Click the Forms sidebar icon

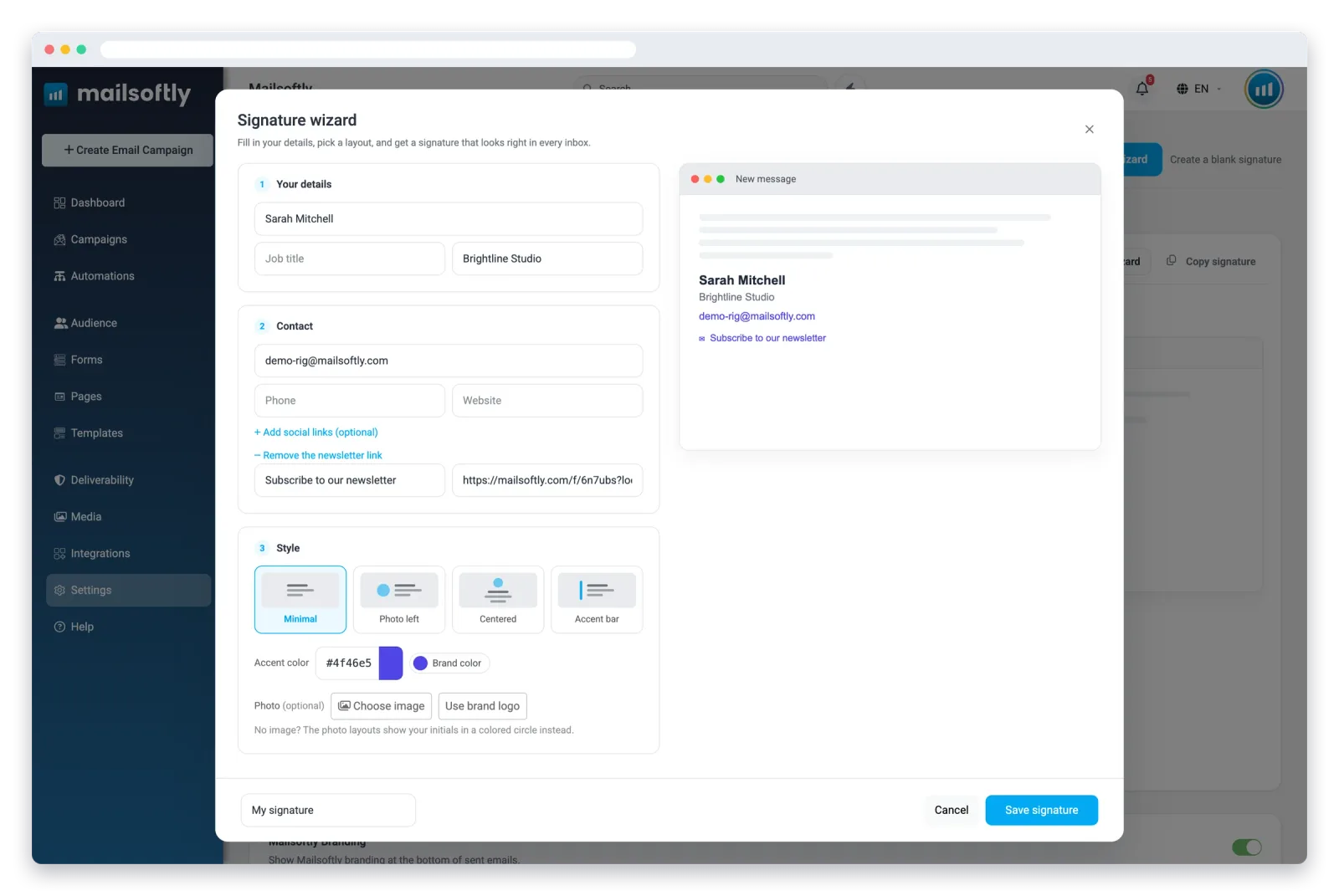(x=59, y=360)
